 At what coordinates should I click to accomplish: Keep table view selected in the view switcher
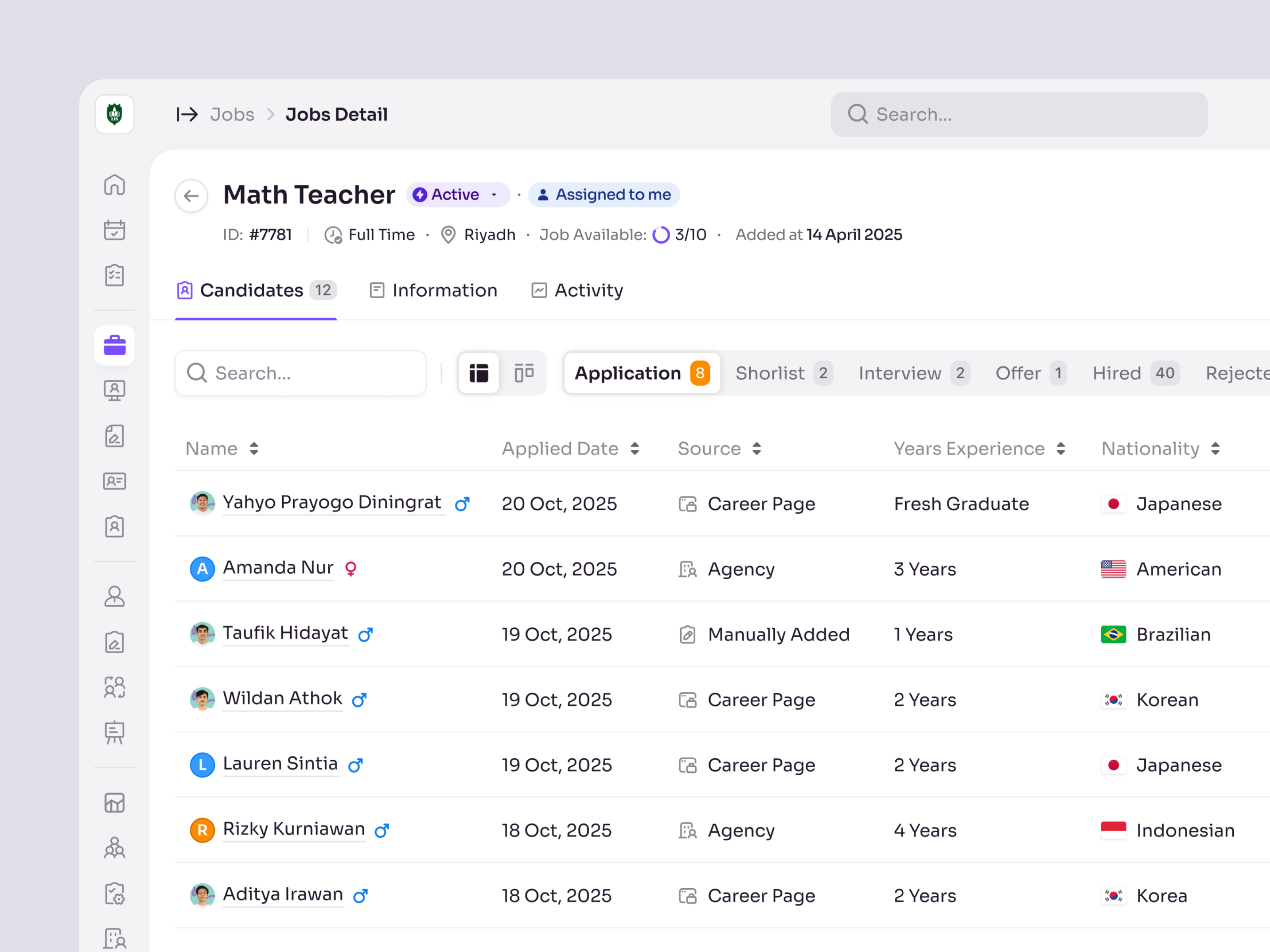coord(479,373)
